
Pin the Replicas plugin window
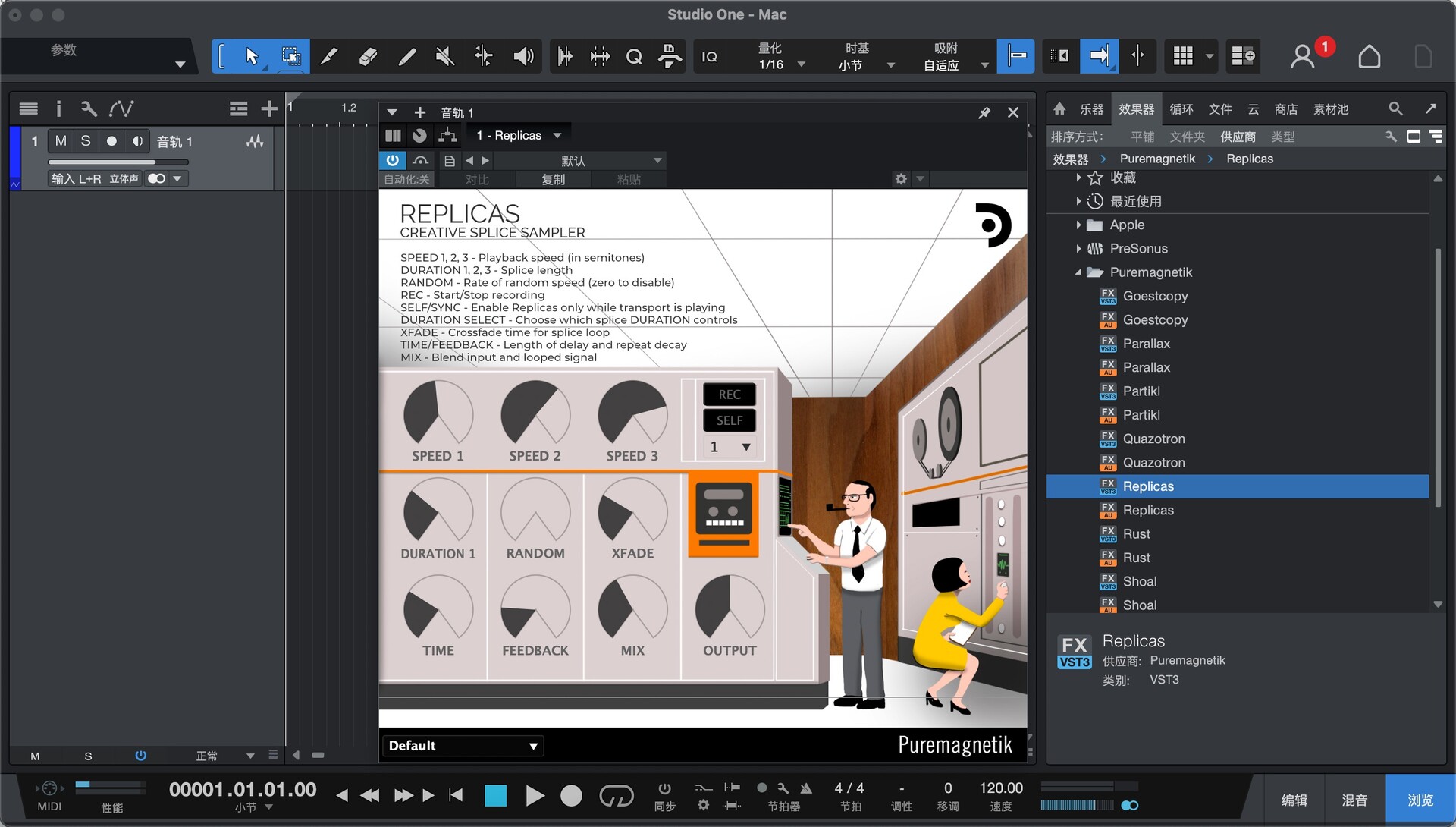pyautogui.click(x=984, y=113)
